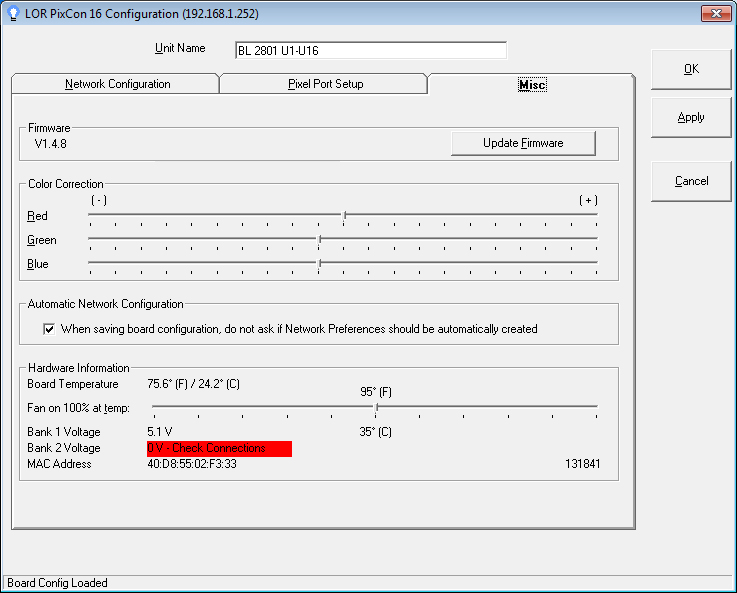Toggle the automatic Network Preferences checkbox

coord(49,329)
